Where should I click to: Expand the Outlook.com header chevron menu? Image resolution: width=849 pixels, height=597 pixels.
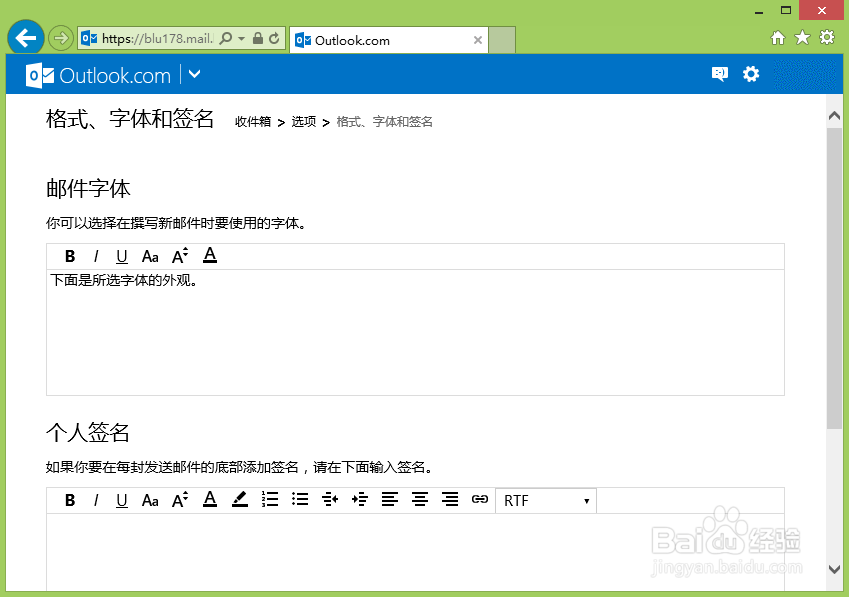tap(194, 73)
